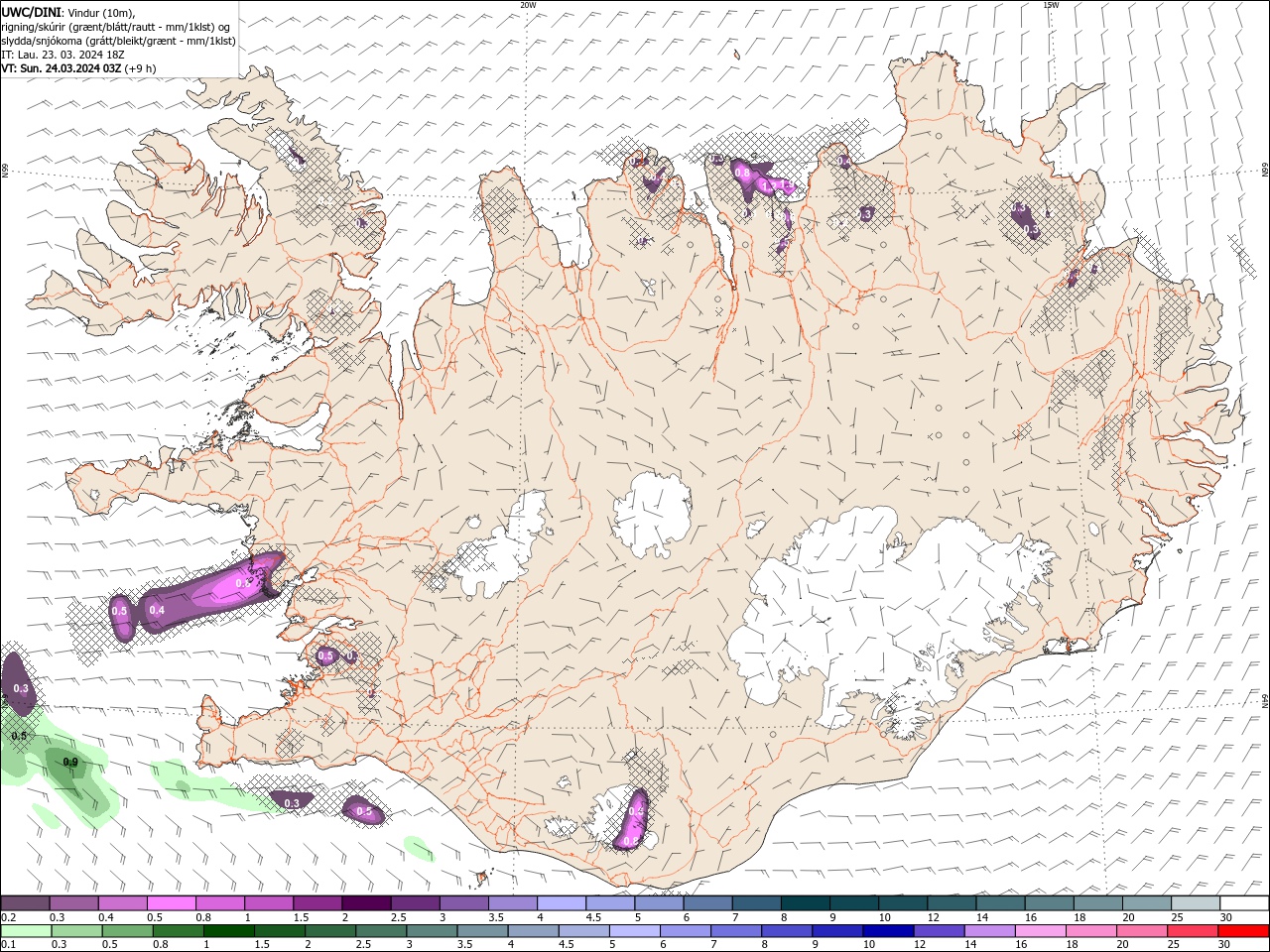Click the 'VT: Sun. 24.03.2024 03Z' valid time line

click(x=78, y=68)
